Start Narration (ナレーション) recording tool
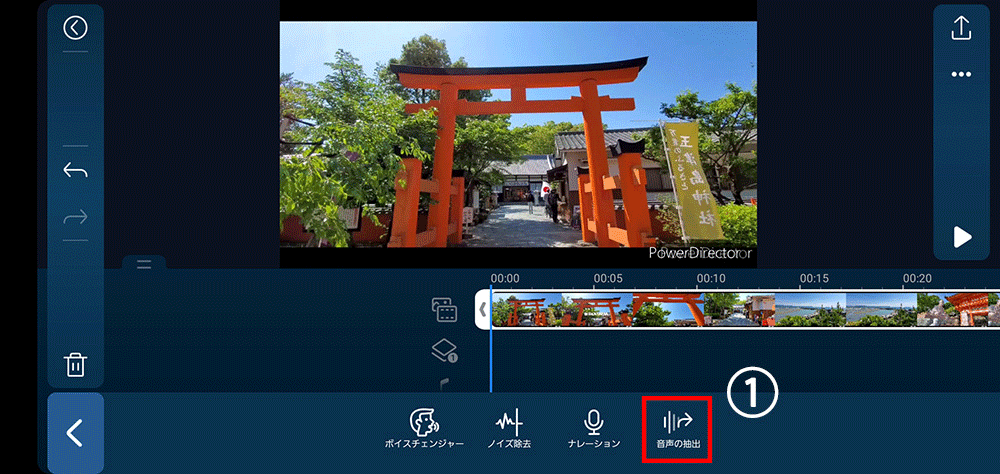Viewport: 1000px width, 474px height. [594, 429]
